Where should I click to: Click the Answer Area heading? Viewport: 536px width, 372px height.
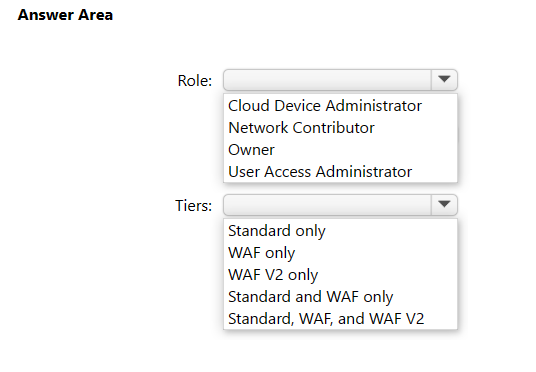pyautogui.click(x=65, y=15)
